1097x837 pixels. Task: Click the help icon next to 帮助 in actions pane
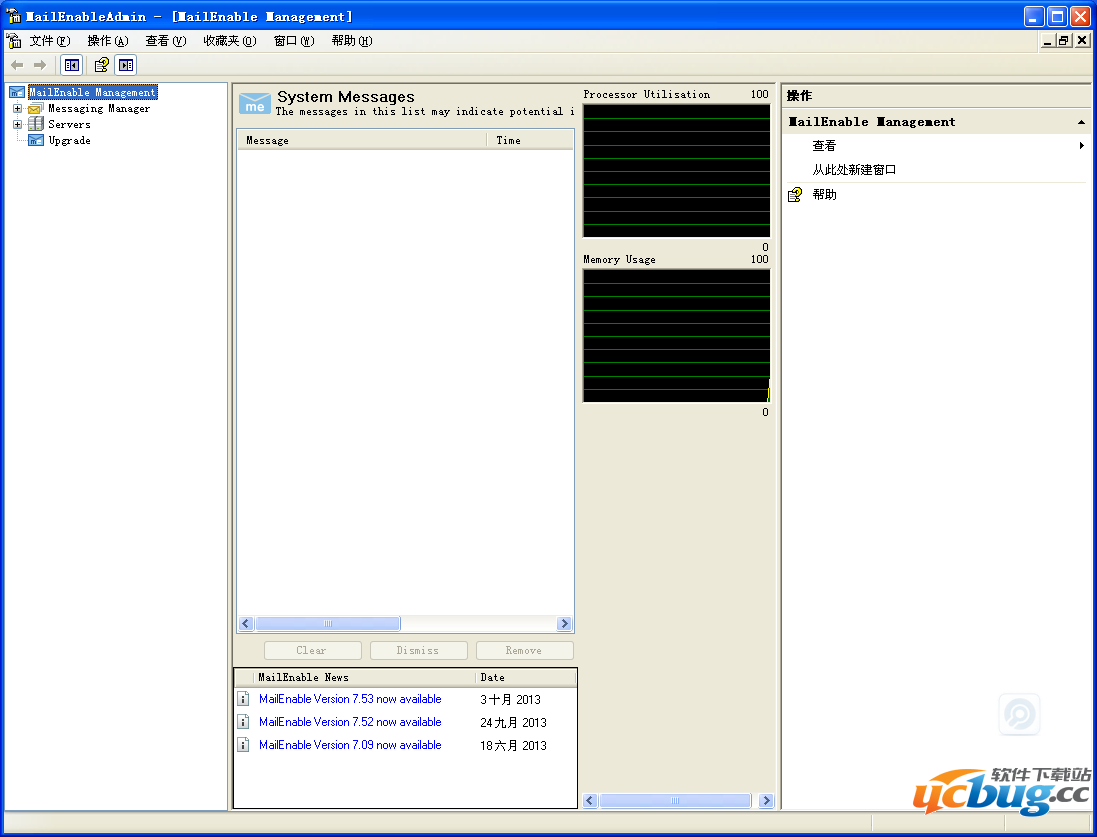795,195
